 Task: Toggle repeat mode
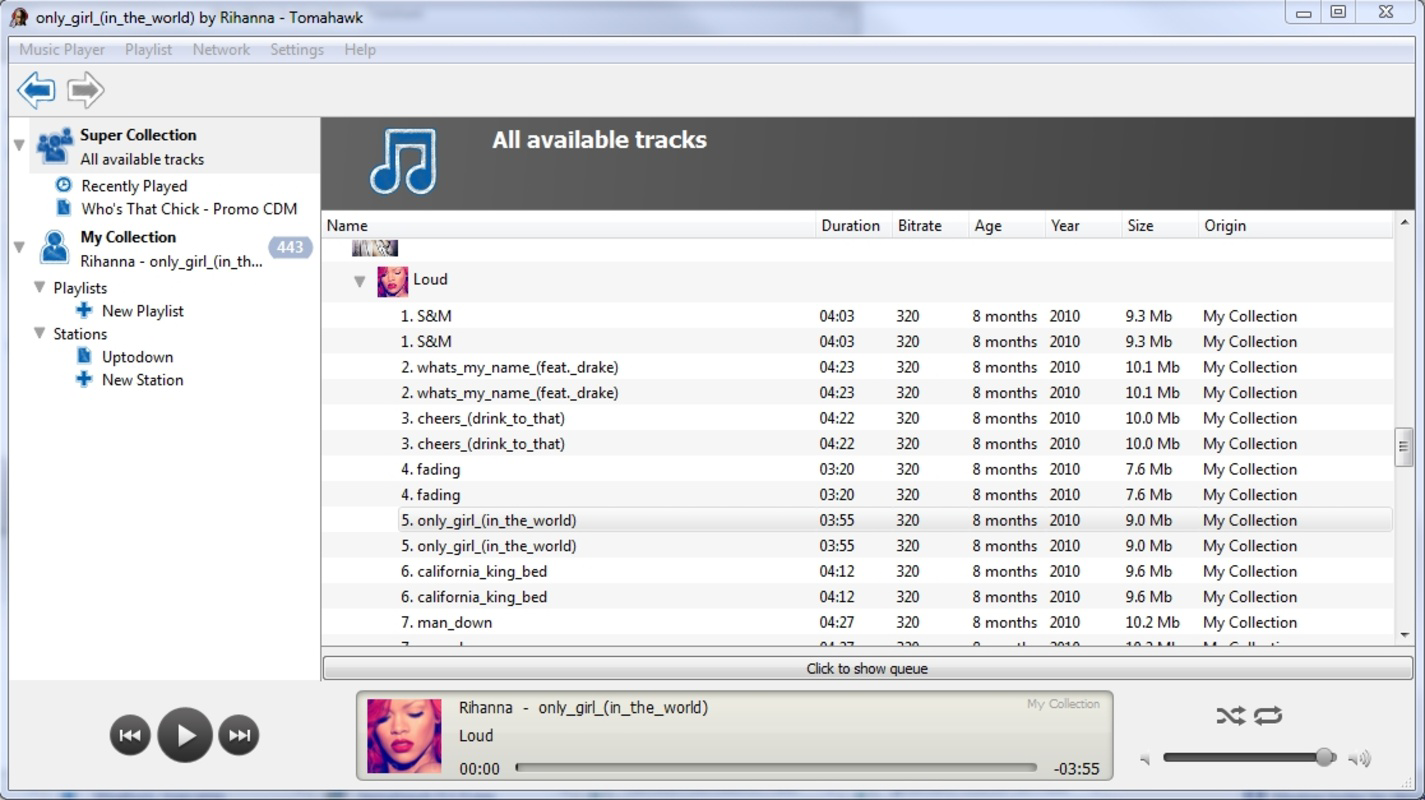[1268, 715]
